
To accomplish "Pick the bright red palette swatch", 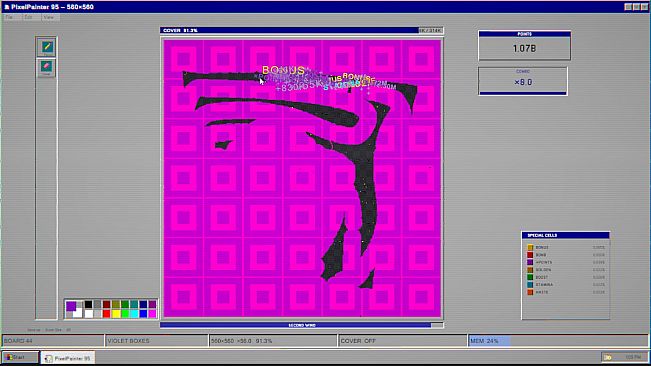I will 107,314.
